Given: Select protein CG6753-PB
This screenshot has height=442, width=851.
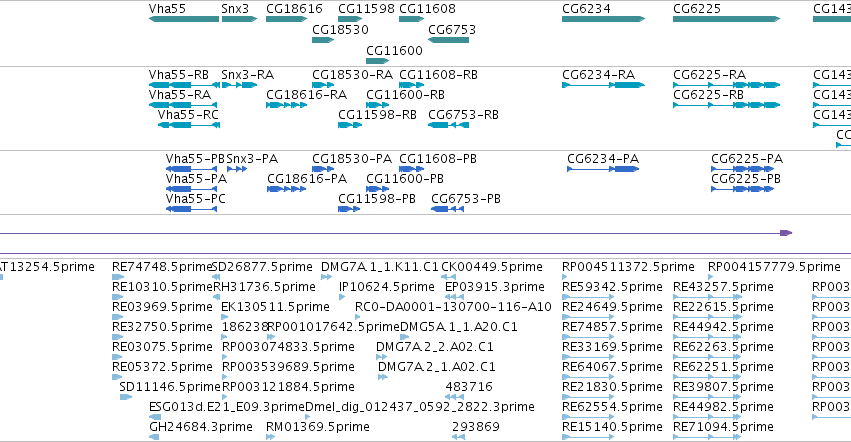Looking at the screenshot, I should coord(466,199).
